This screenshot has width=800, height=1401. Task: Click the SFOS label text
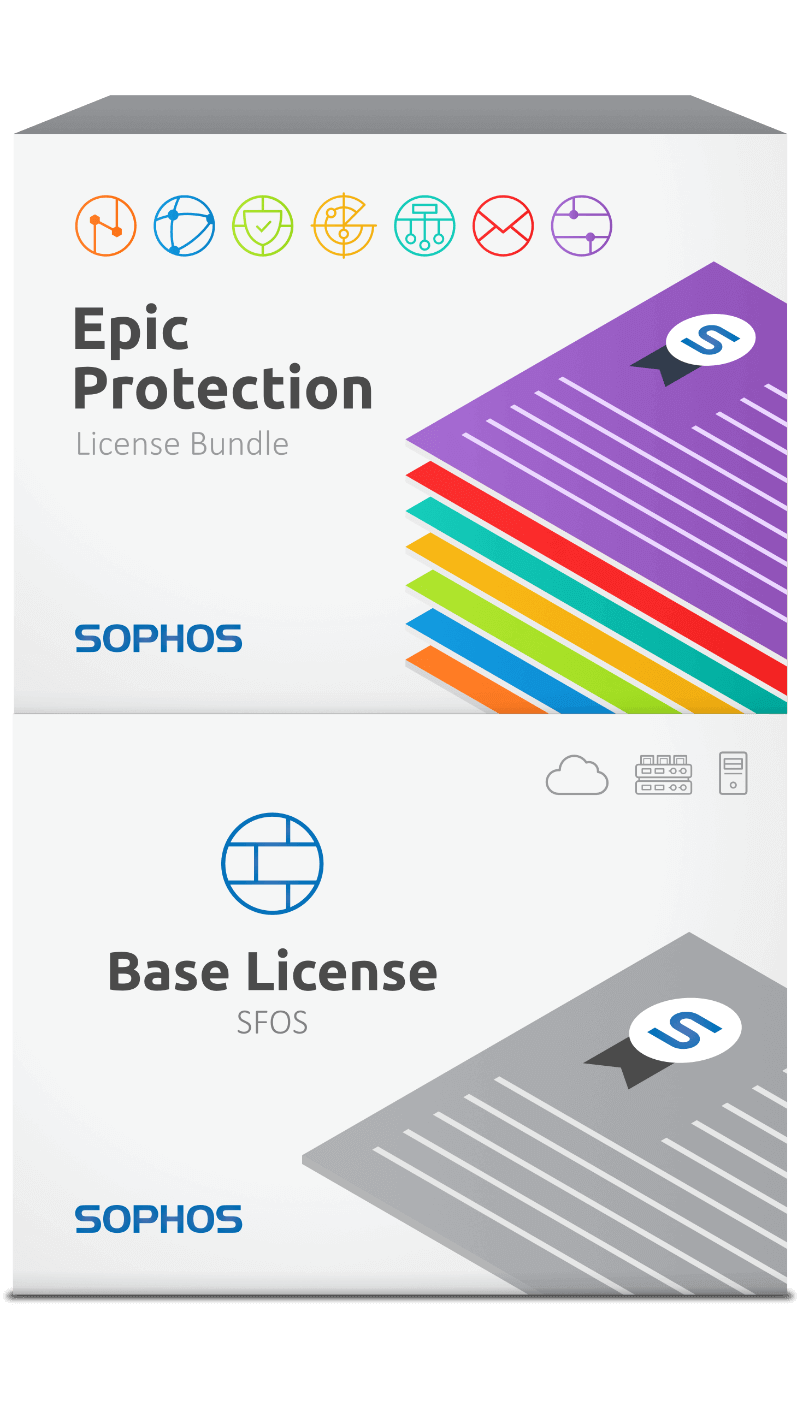[x=272, y=1023]
